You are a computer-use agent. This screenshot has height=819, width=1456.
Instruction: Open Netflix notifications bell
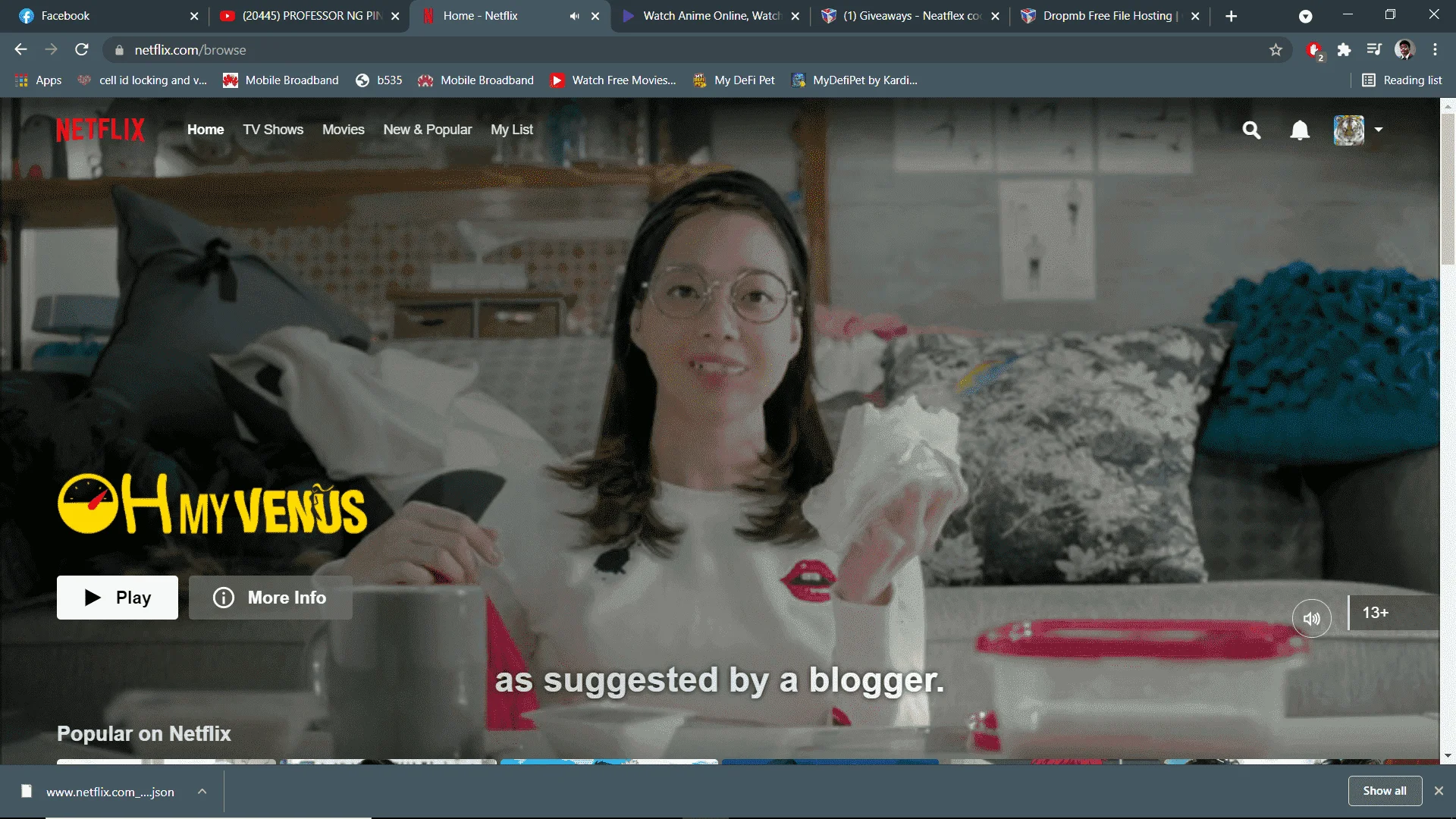pos(1300,130)
